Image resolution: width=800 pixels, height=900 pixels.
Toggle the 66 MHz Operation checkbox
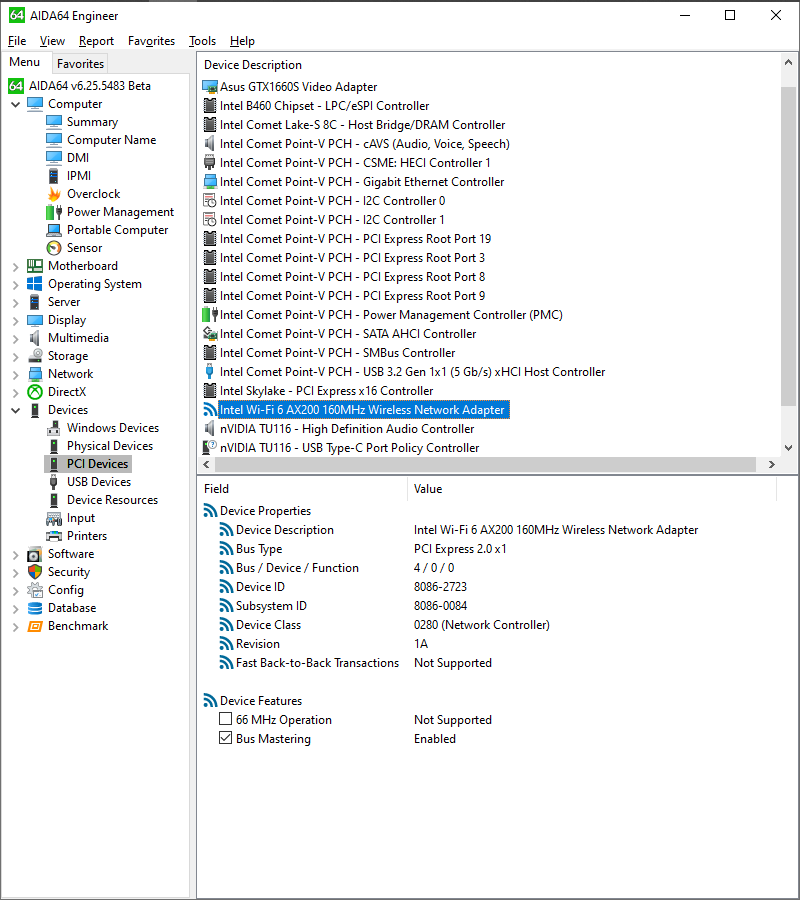tap(226, 719)
